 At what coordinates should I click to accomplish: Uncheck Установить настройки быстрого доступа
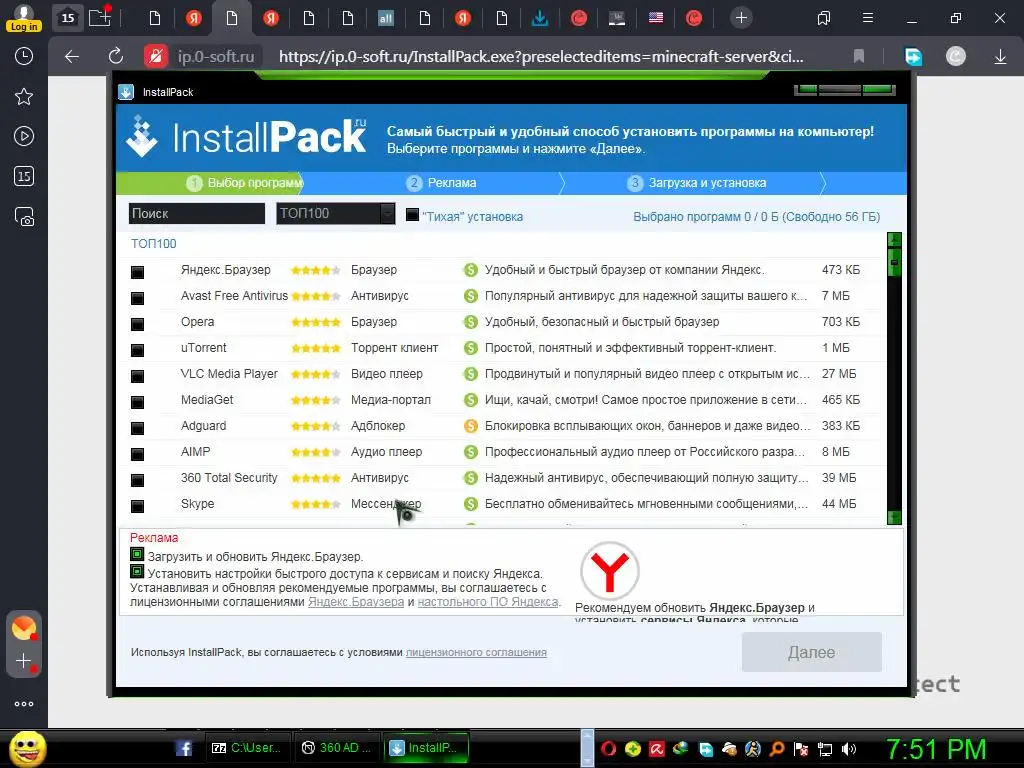coord(136,572)
